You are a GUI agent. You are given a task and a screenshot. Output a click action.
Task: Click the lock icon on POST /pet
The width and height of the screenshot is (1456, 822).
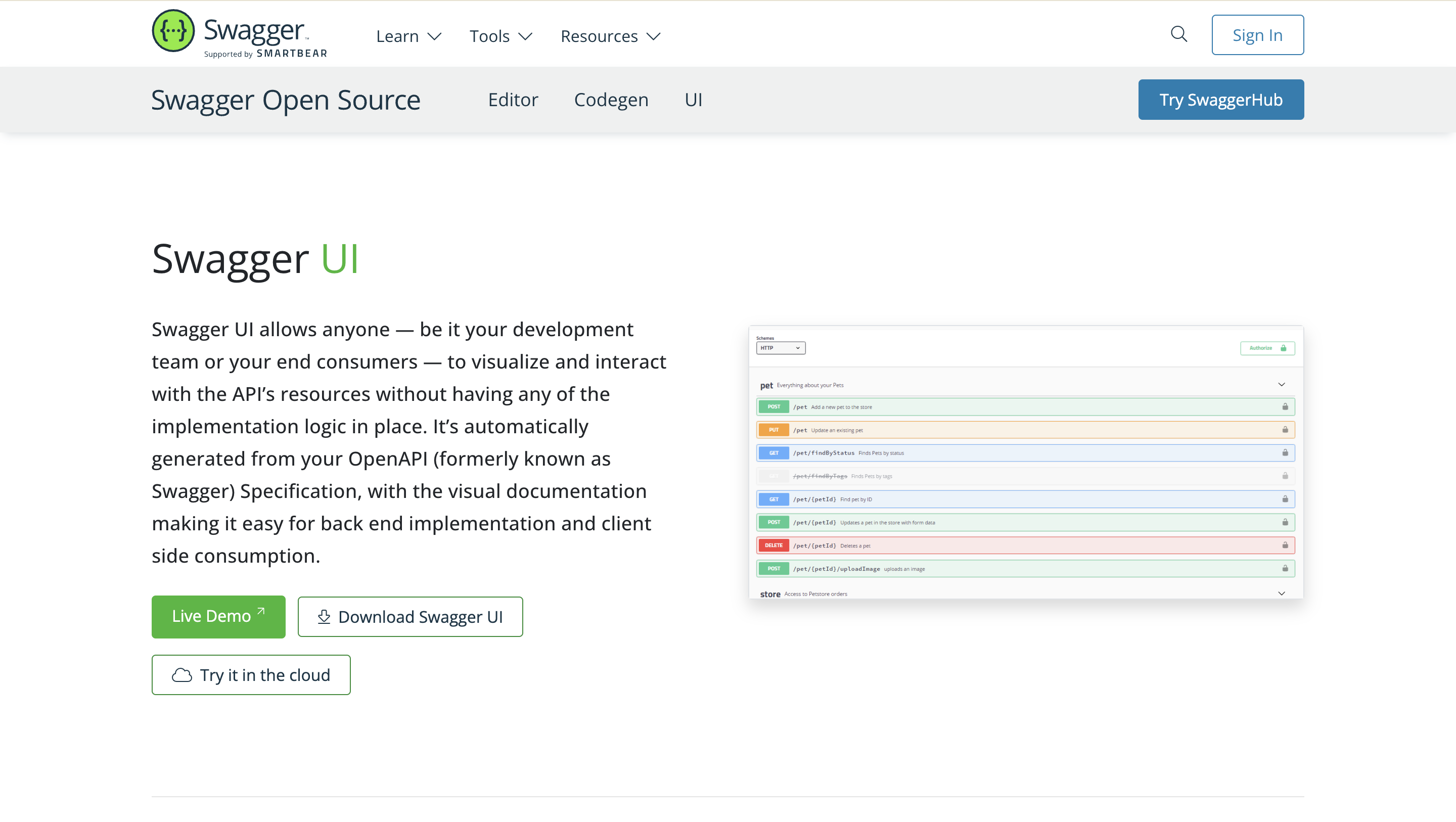(1285, 406)
